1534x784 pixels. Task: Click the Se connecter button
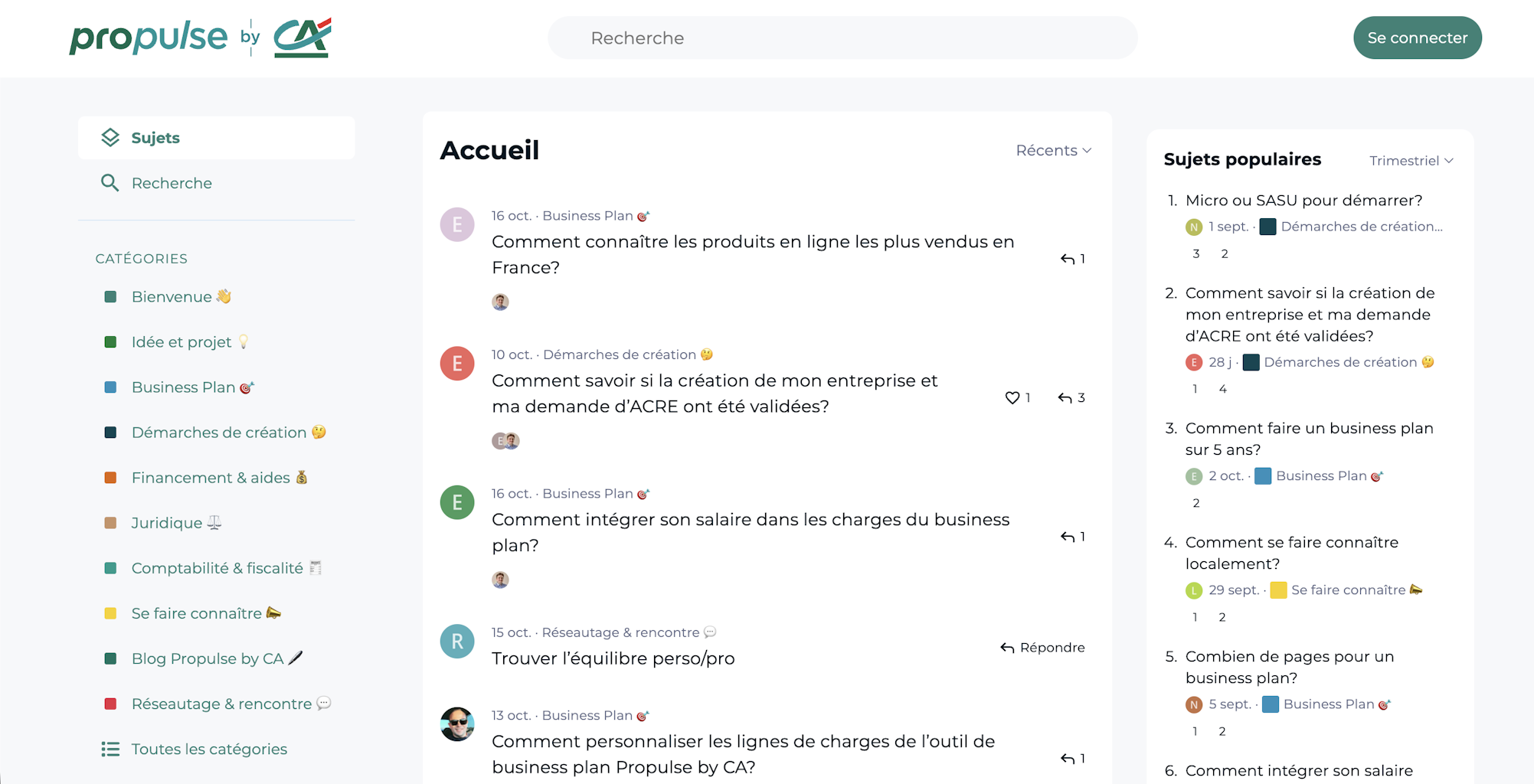(x=1417, y=37)
